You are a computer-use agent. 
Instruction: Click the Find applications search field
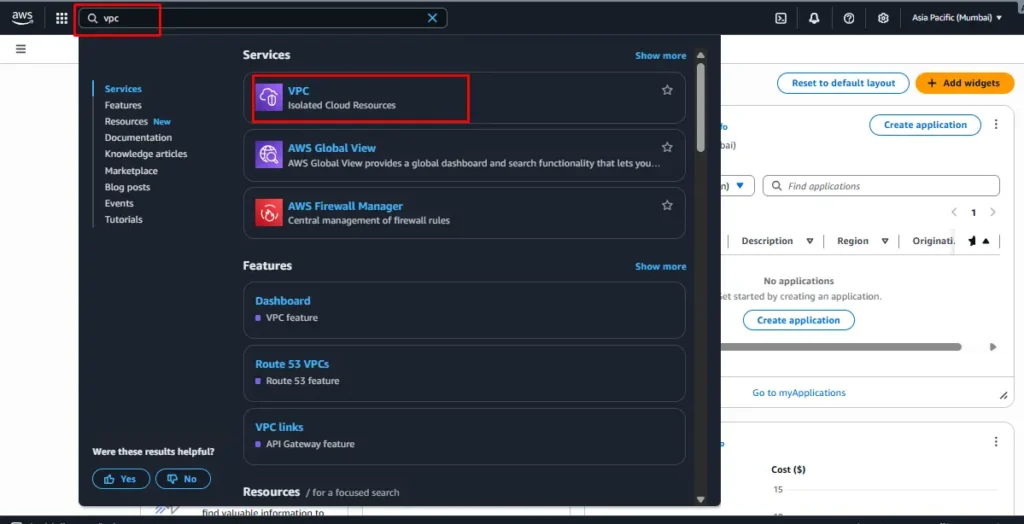click(881, 186)
